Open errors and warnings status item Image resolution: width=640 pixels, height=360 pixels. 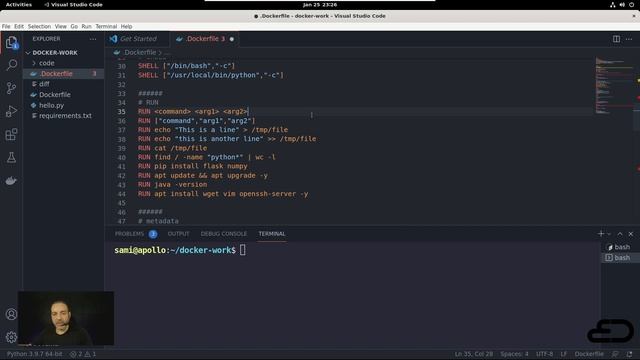[x=83, y=354]
